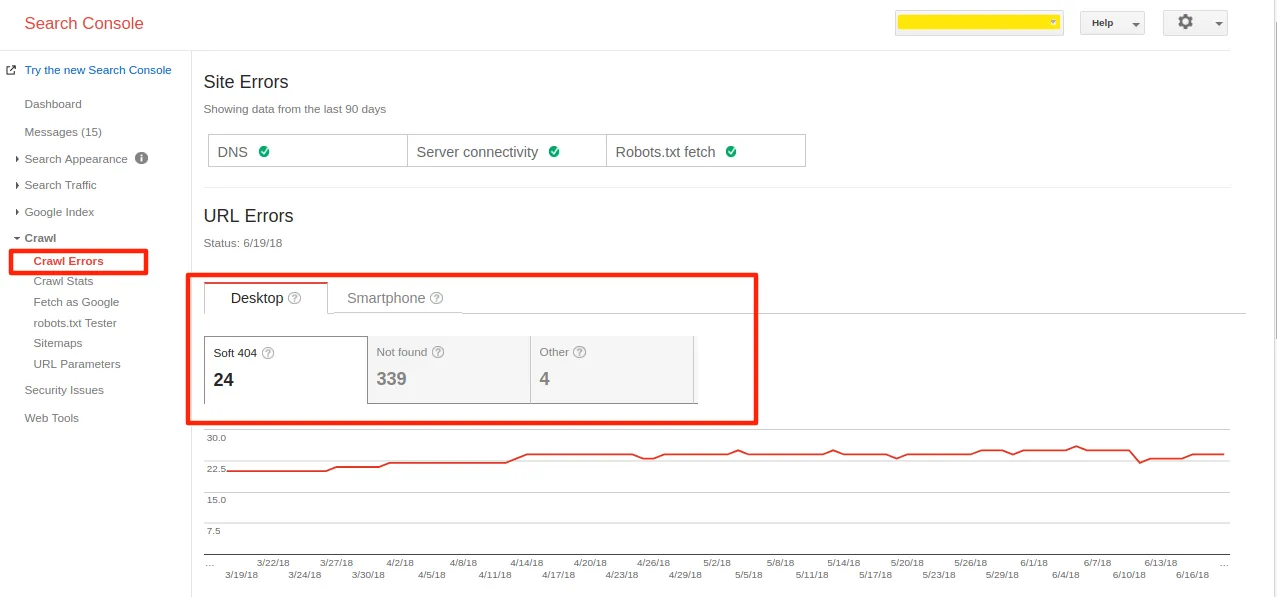This screenshot has width=1277, height=597.
Task: Click the help icon next to Other errors
Action: click(x=579, y=352)
